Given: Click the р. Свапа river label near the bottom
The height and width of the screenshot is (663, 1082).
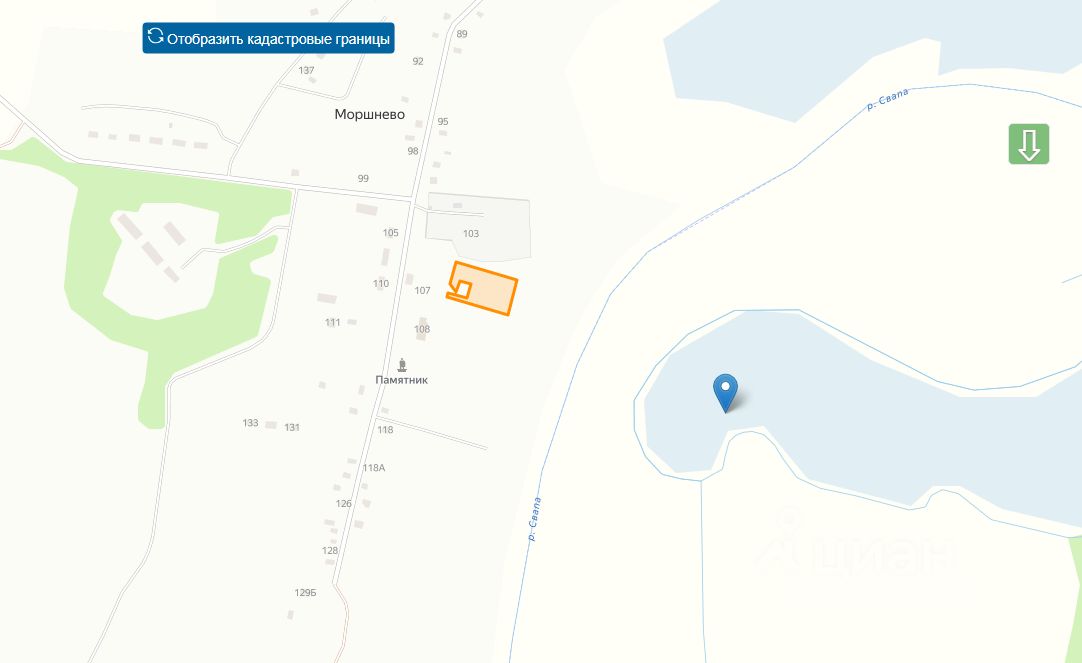Looking at the screenshot, I should [534, 519].
